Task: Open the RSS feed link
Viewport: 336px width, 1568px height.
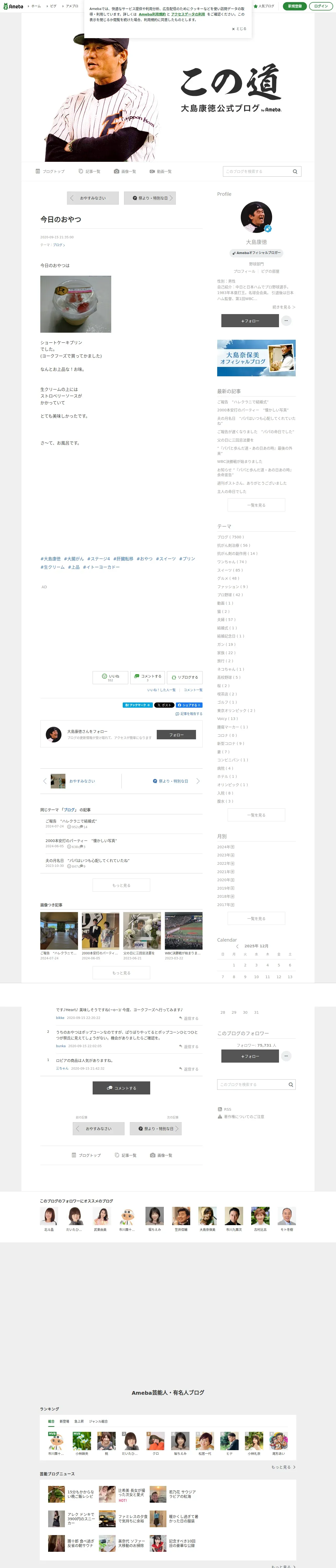Action: (225, 1109)
